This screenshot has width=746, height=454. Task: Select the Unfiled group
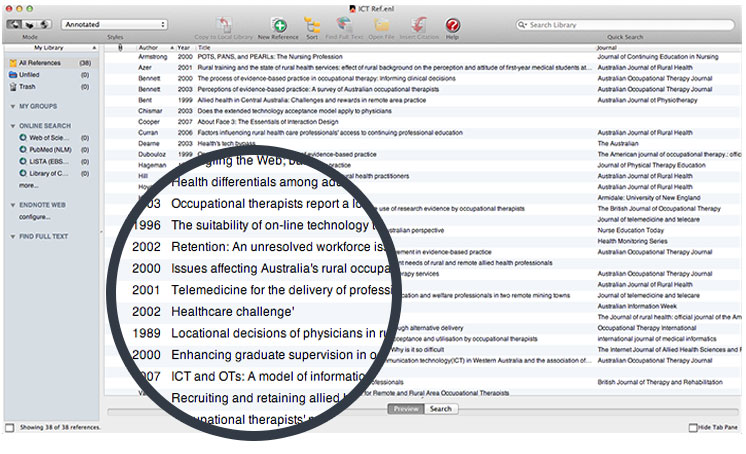[x=50, y=75]
